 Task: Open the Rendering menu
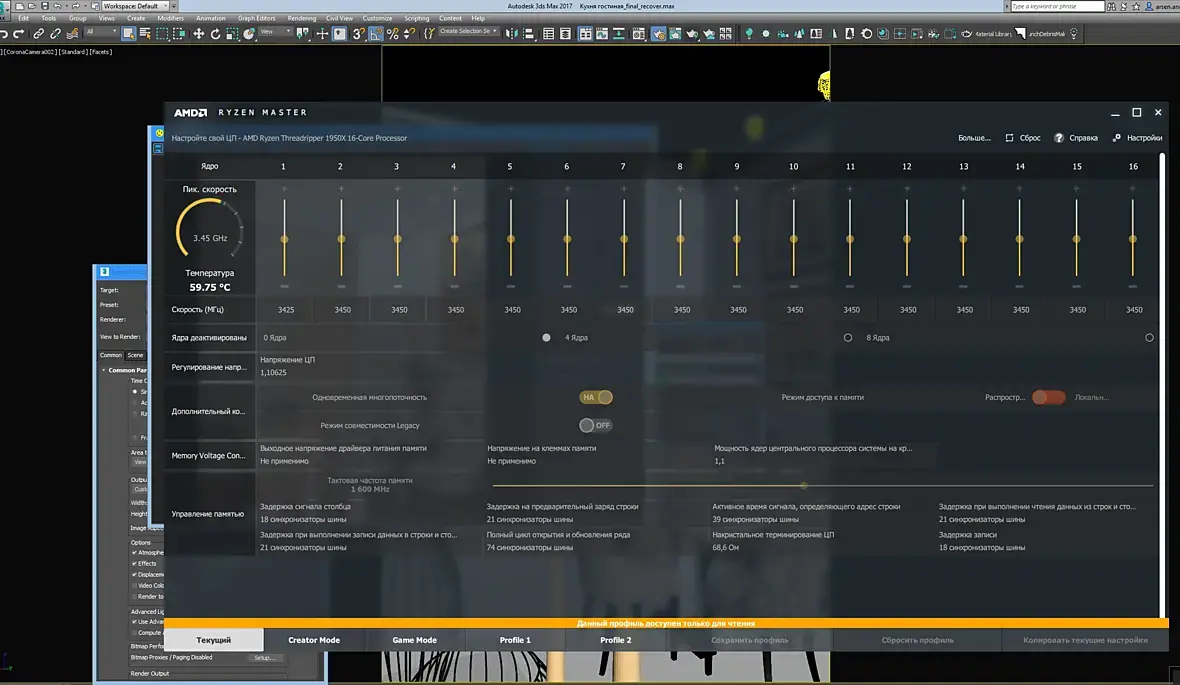pos(302,18)
